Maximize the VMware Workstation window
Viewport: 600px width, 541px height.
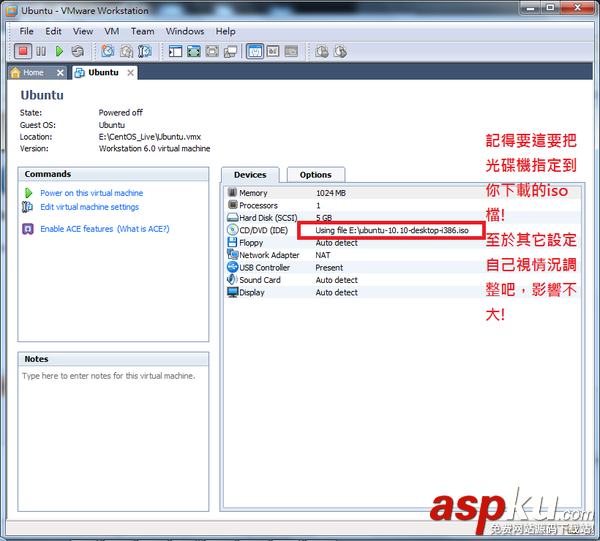pyautogui.click(x=550, y=8)
